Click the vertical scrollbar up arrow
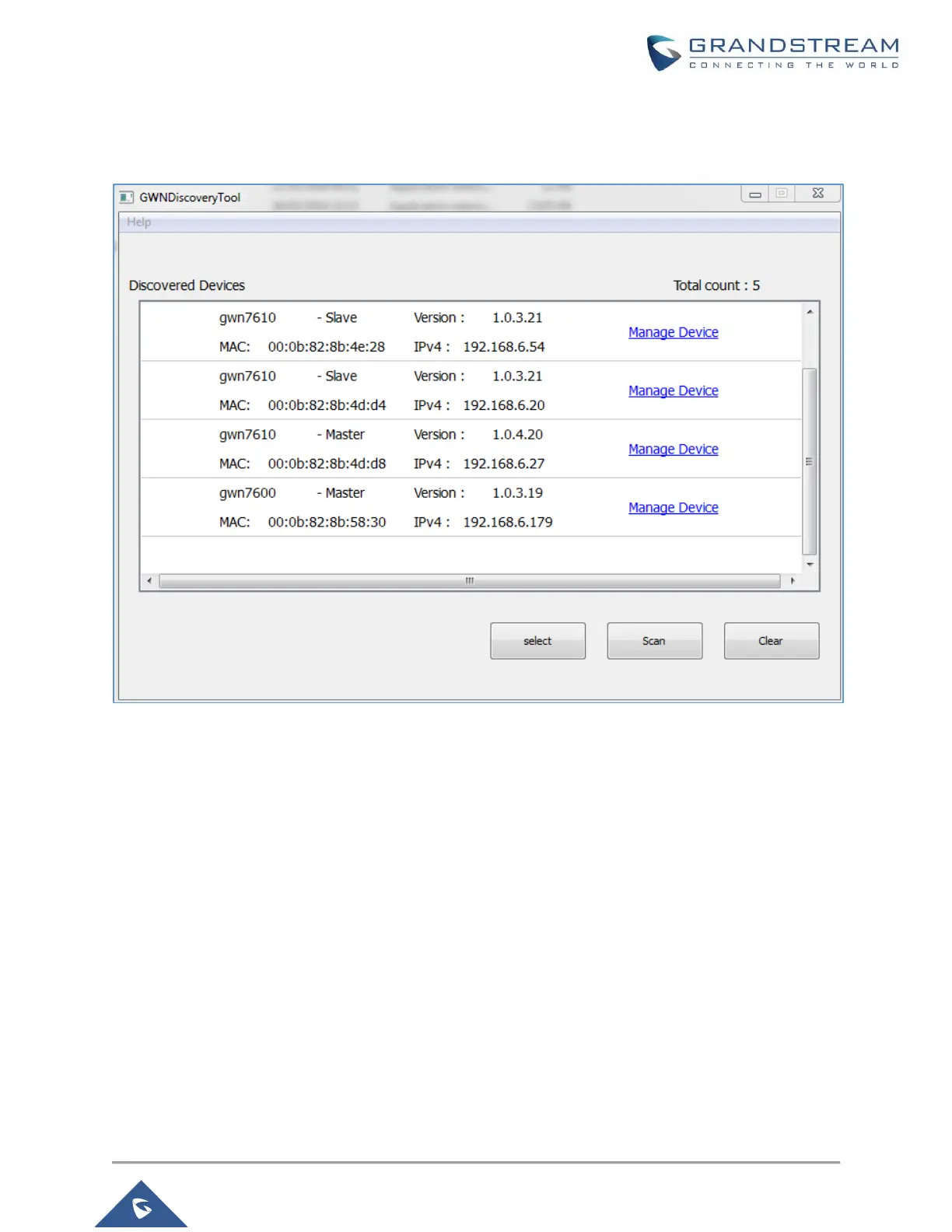This screenshot has width=952, height=1232. pos(810,312)
